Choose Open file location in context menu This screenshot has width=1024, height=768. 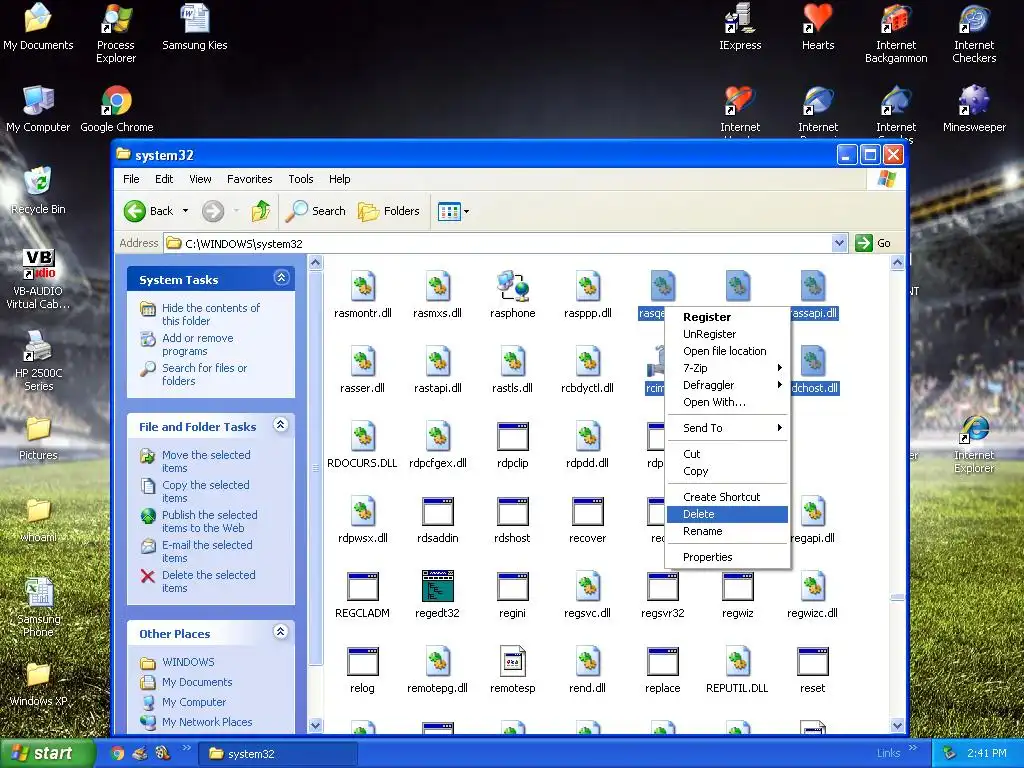click(726, 351)
